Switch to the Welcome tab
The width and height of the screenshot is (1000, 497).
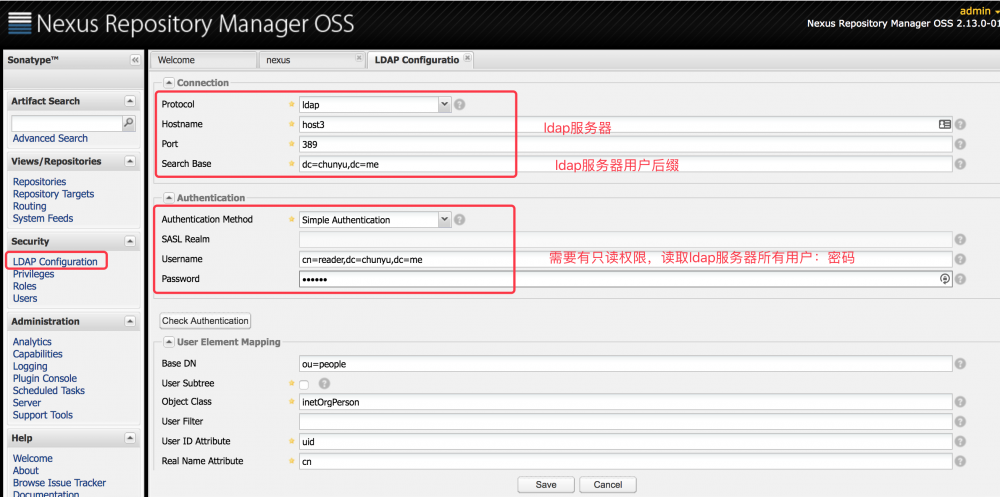pos(203,60)
